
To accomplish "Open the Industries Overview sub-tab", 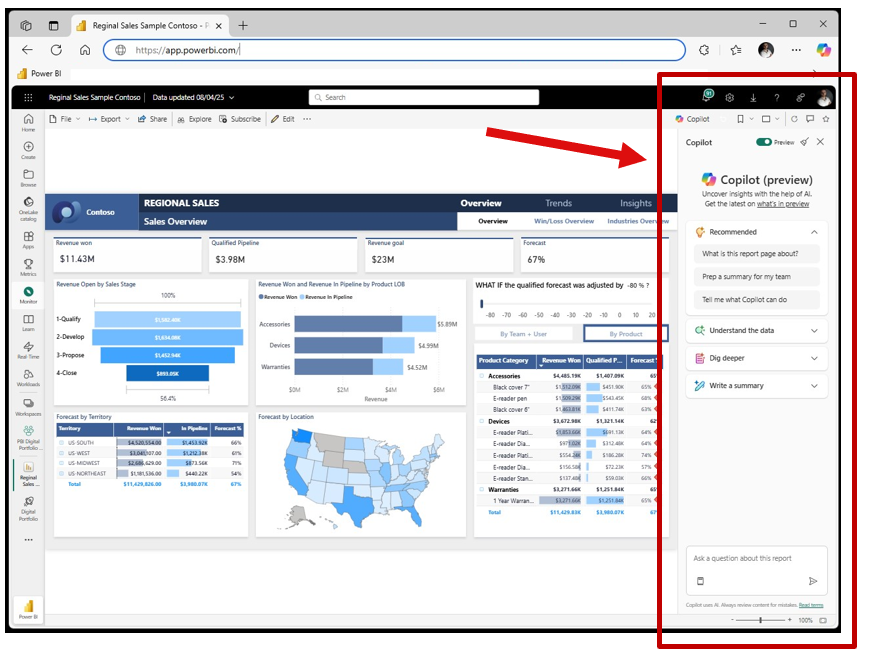I will tap(638, 221).
